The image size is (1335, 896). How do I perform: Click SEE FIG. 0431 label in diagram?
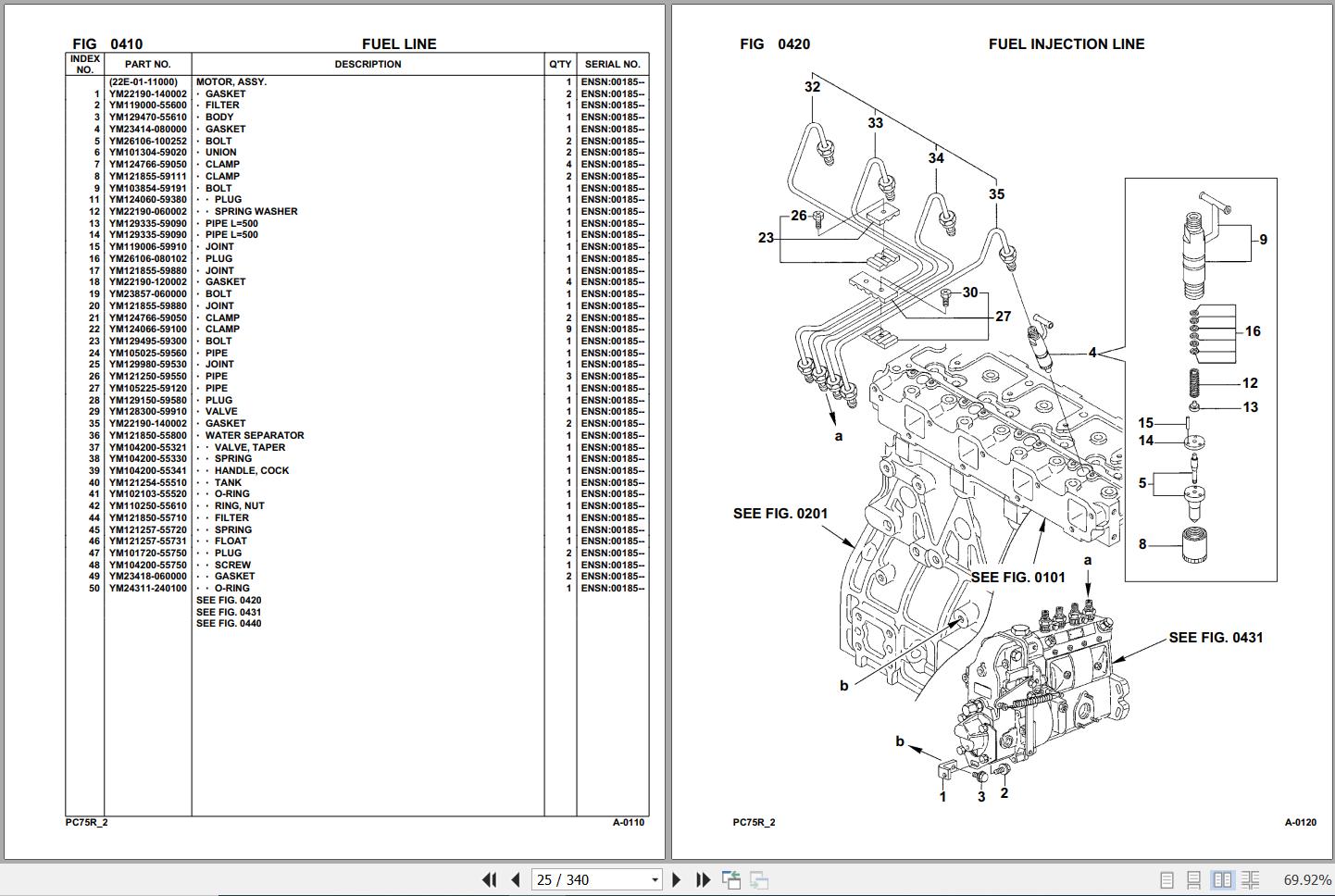1216,638
